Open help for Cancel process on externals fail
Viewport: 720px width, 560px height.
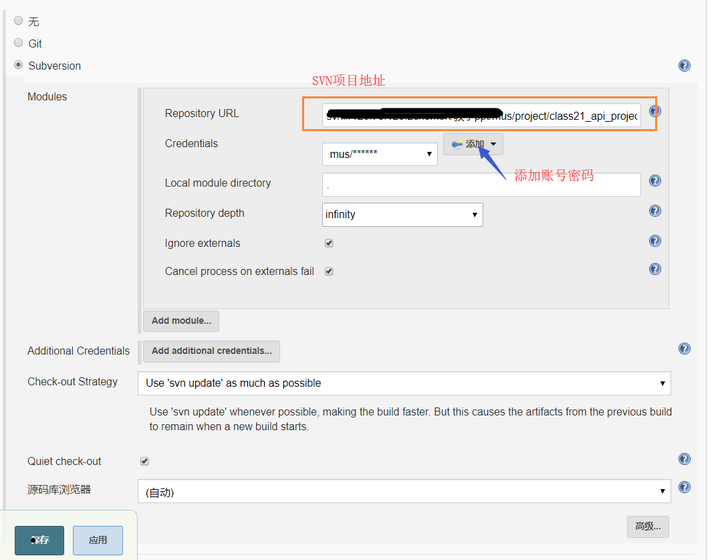655,269
